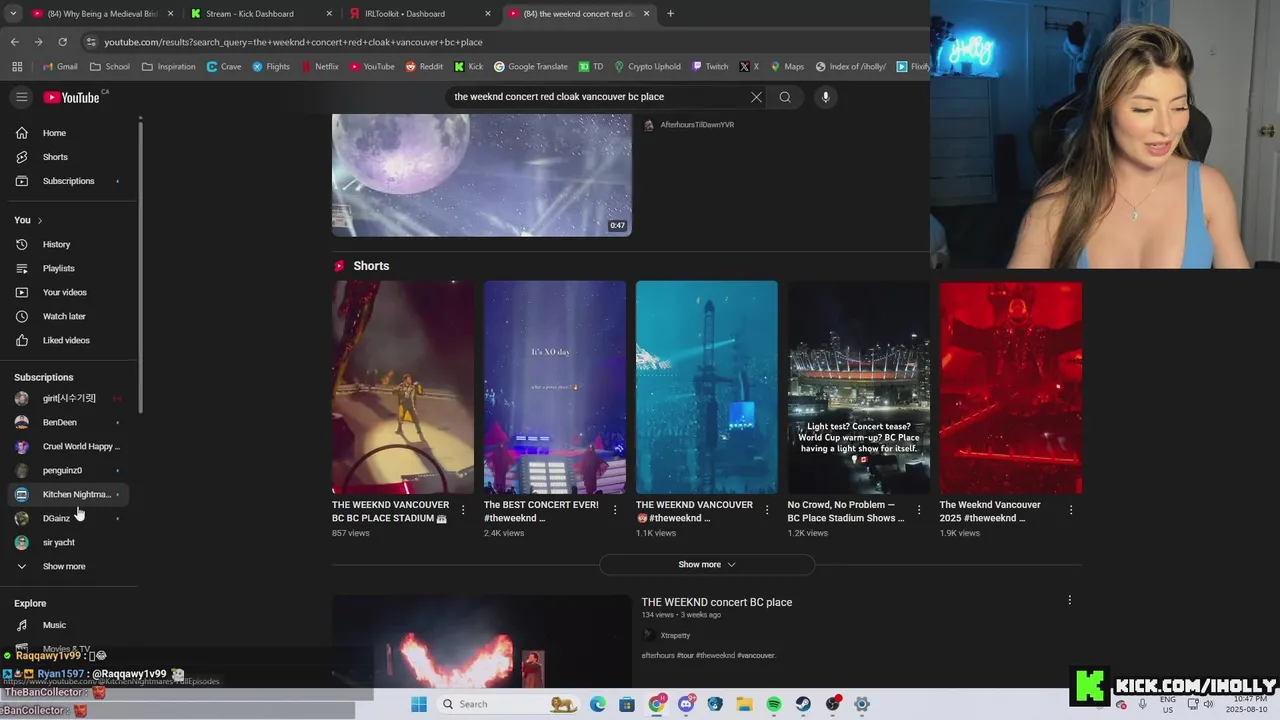Open Twitch bookmark
The image size is (1280, 720).
[x=710, y=67]
